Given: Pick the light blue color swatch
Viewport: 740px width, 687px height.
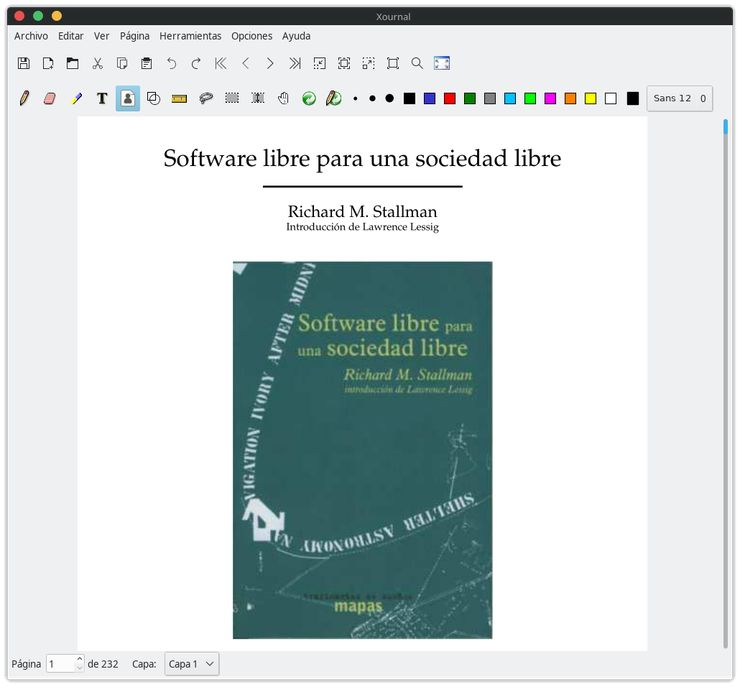Looking at the screenshot, I should coord(510,98).
